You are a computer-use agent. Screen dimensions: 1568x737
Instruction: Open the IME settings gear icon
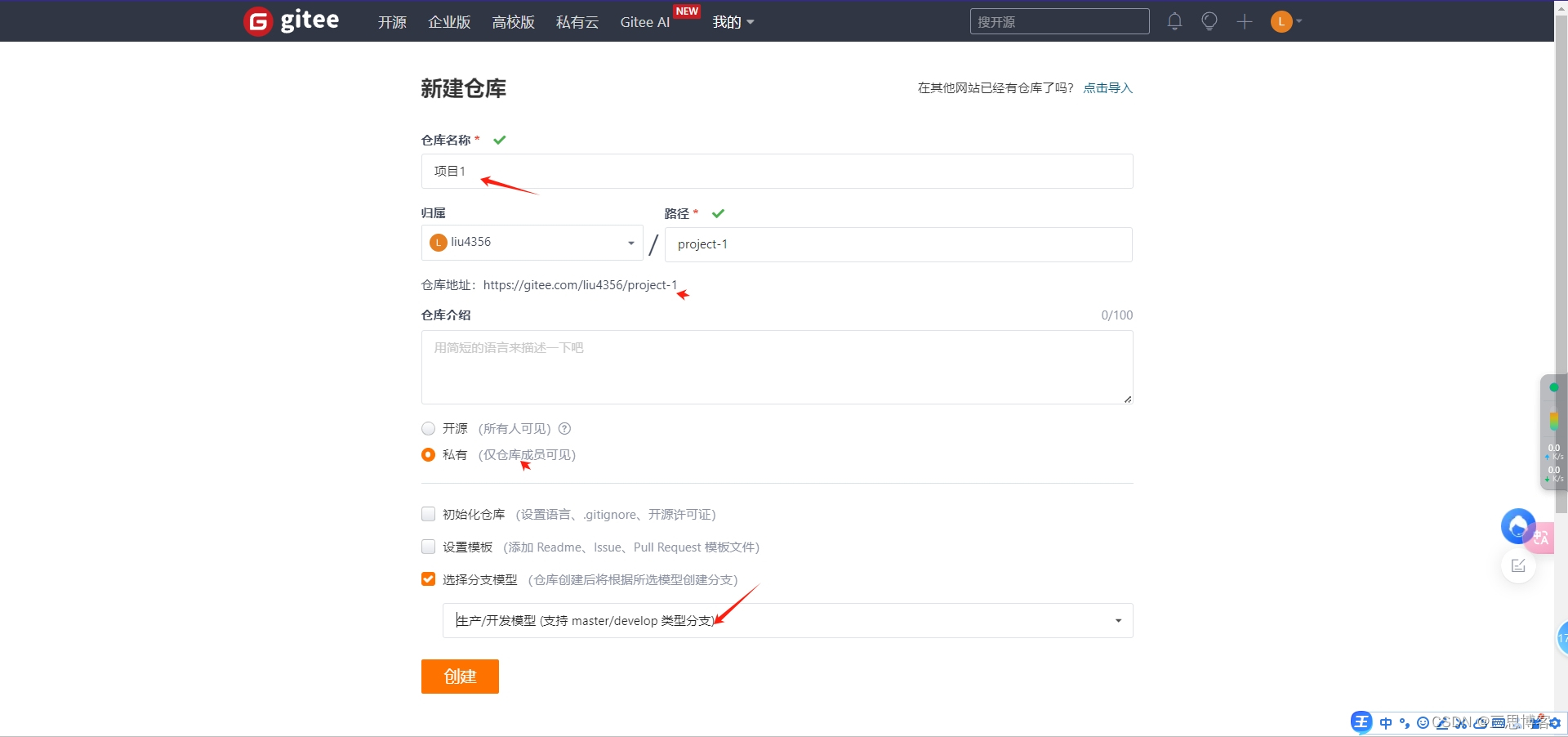click(1555, 722)
